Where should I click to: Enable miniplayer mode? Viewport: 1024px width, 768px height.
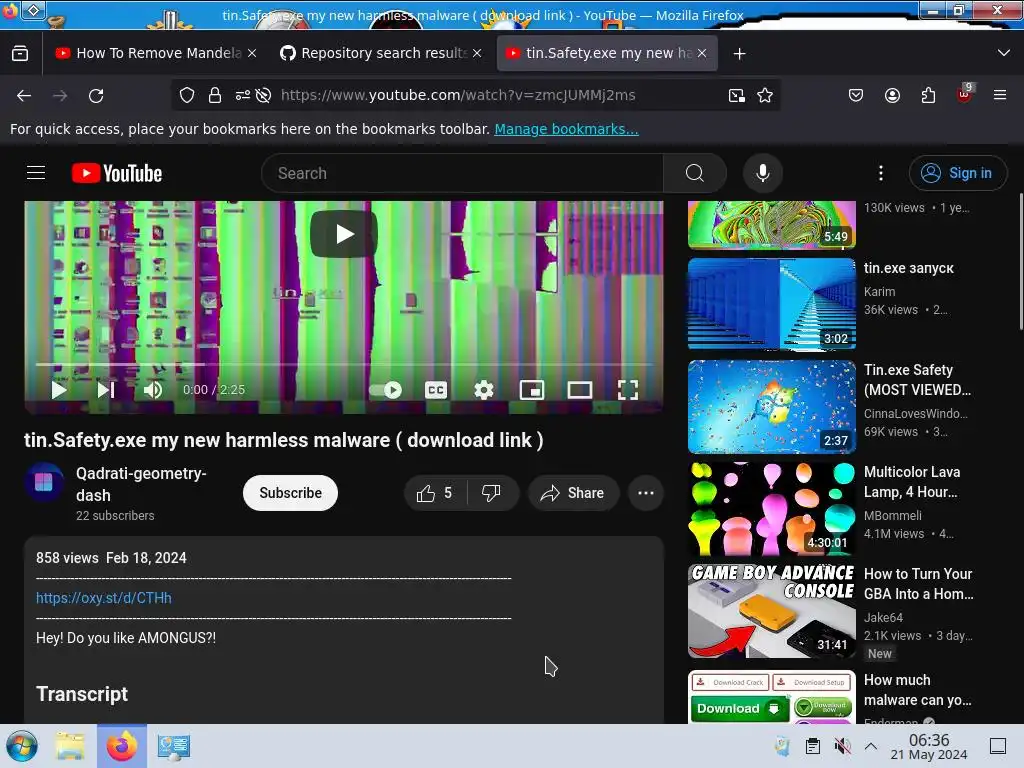(x=532, y=390)
